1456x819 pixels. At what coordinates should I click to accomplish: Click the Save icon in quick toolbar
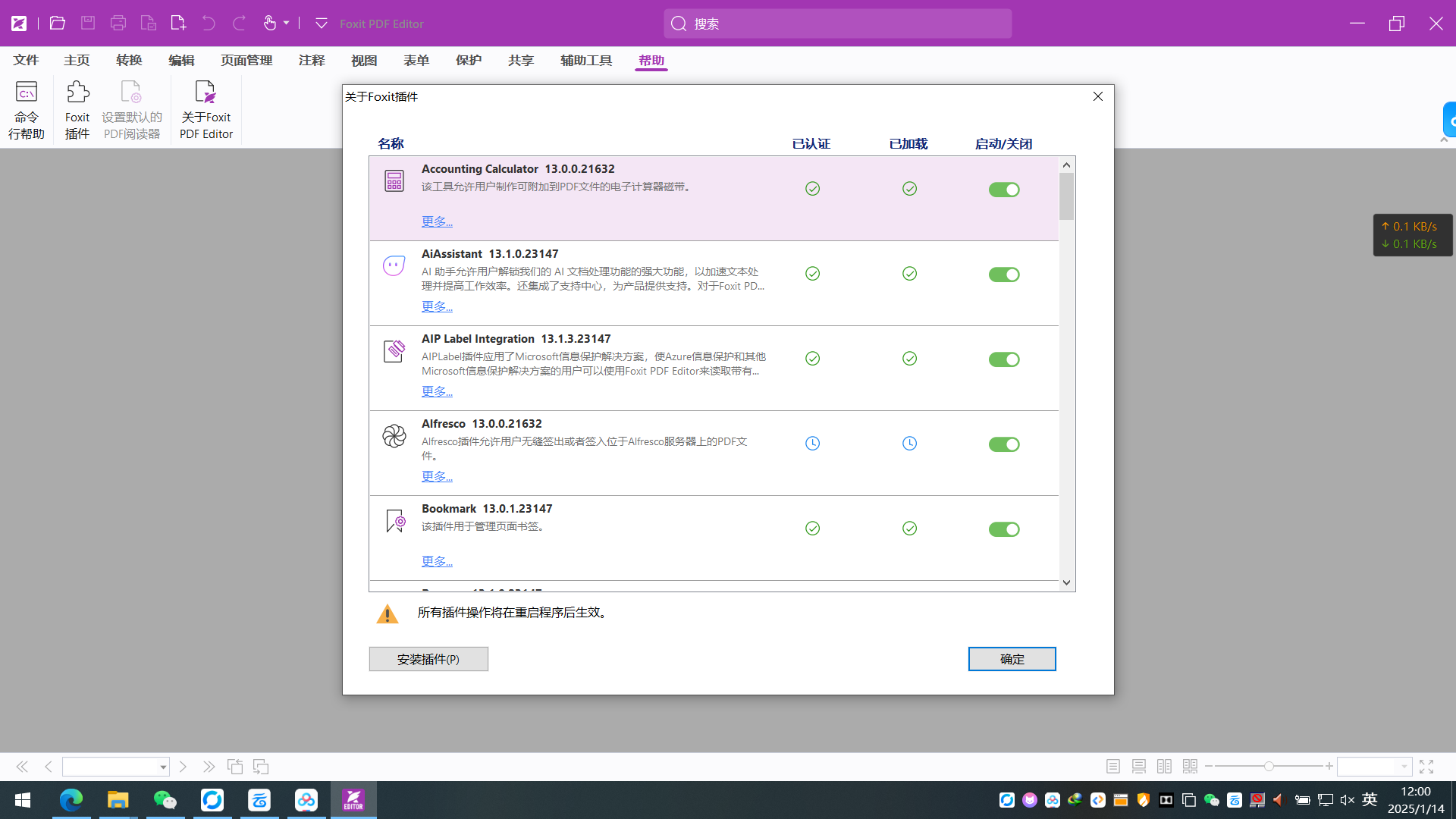88,23
